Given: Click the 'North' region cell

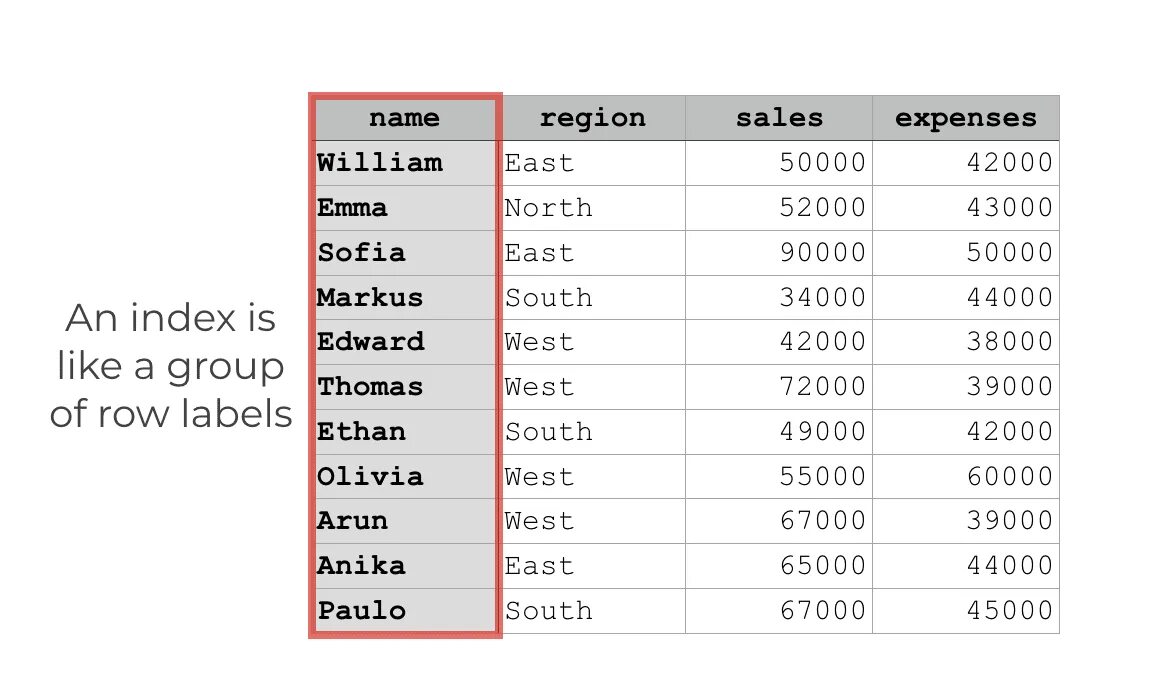Looking at the screenshot, I should tap(548, 208).
